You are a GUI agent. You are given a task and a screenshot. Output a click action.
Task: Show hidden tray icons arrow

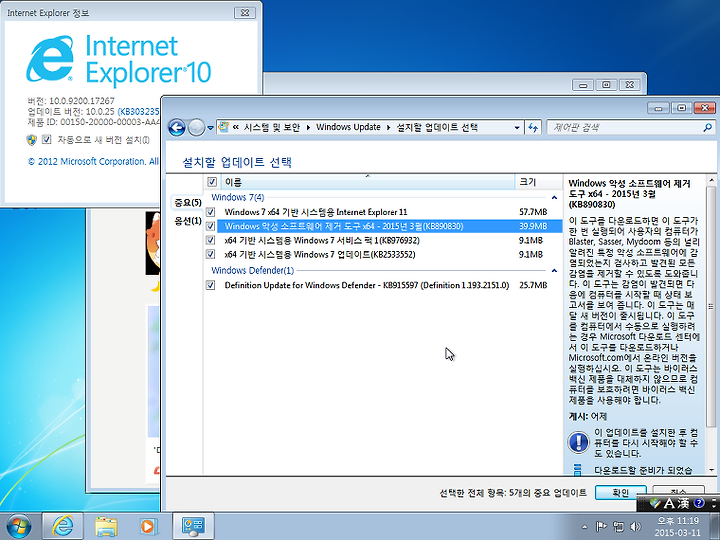[x=584, y=527]
